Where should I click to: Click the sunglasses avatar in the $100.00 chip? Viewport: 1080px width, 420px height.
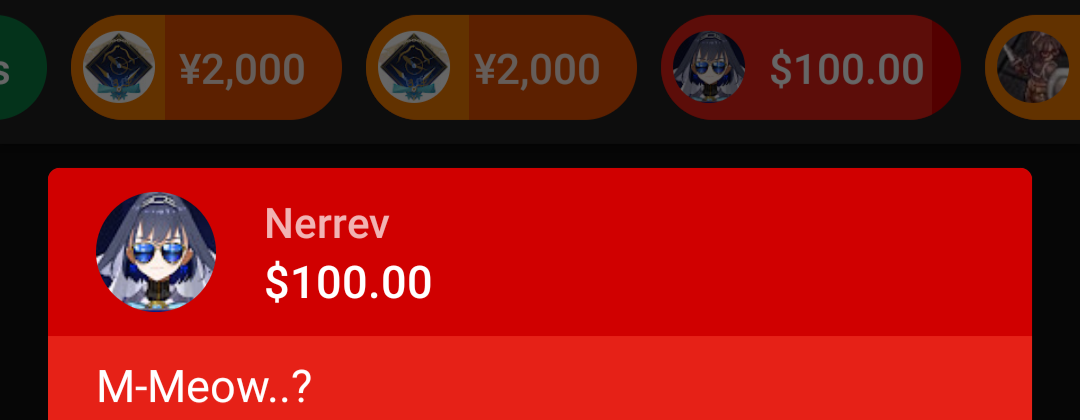[x=709, y=67]
